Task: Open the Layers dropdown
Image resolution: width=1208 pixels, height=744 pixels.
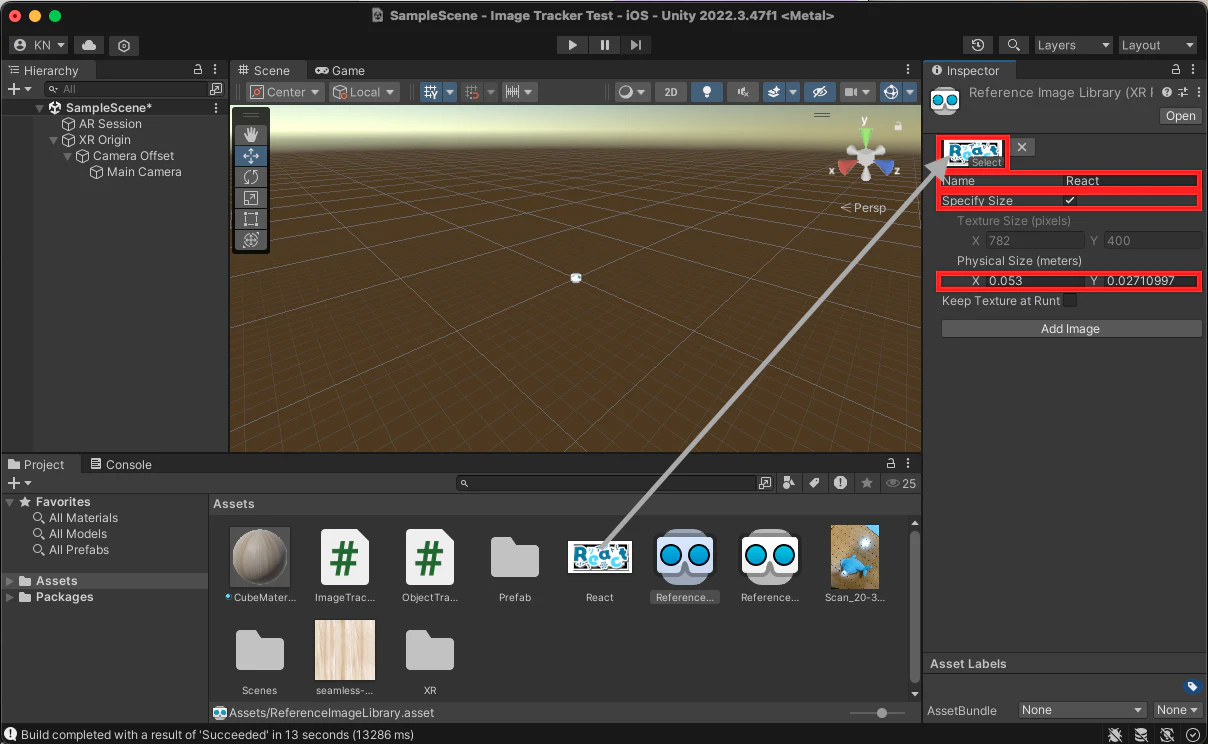Action: 1072,45
